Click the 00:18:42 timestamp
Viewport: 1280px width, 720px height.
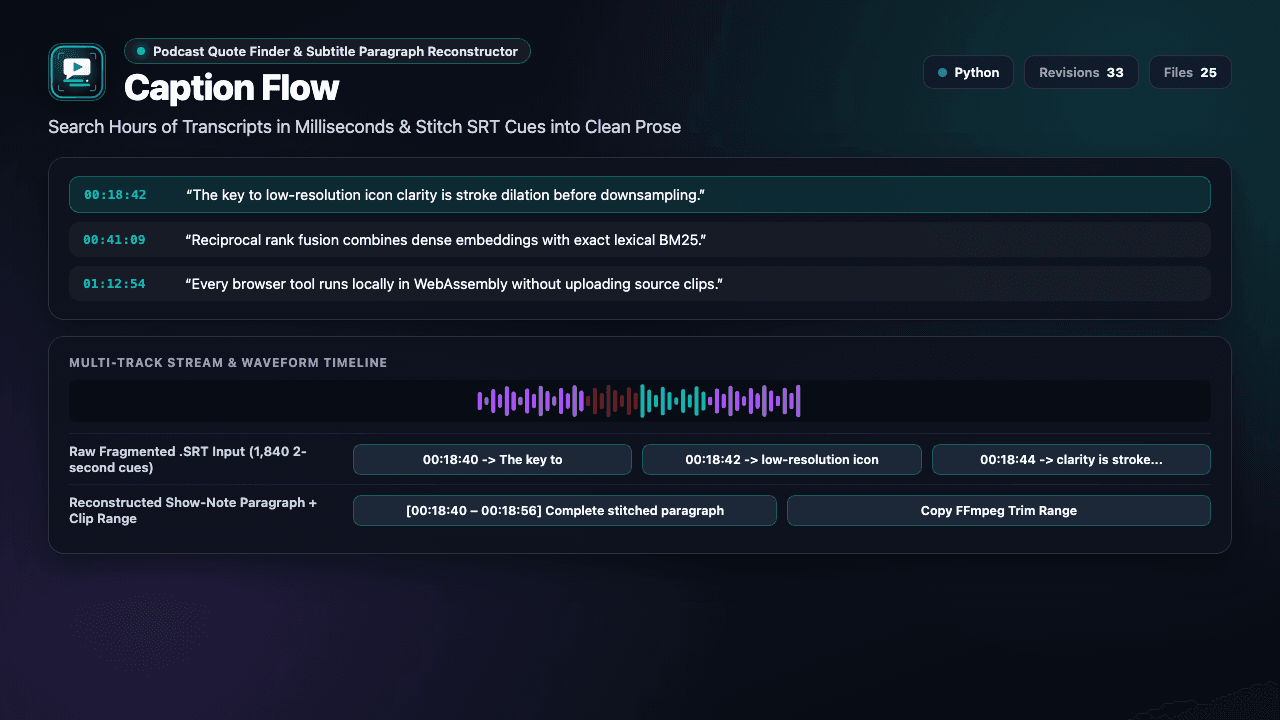(115, 195)
